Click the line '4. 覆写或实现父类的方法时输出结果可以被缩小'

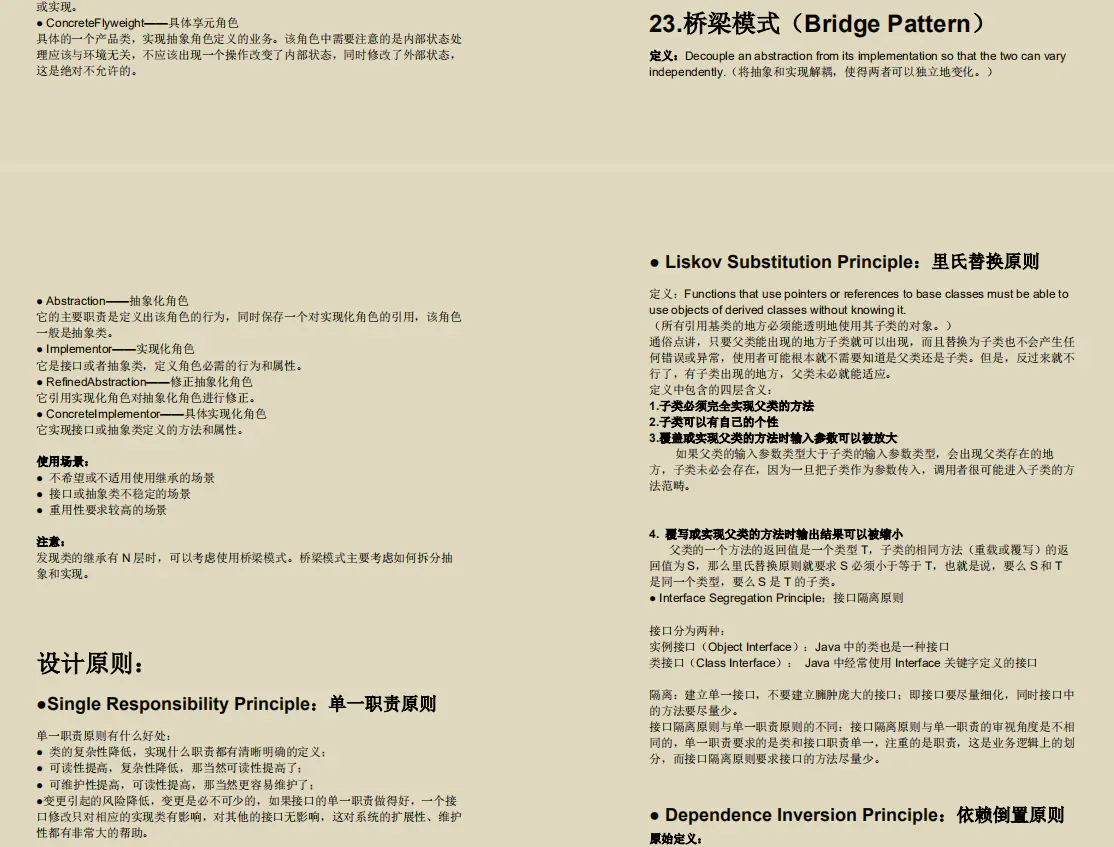(776, 534)
